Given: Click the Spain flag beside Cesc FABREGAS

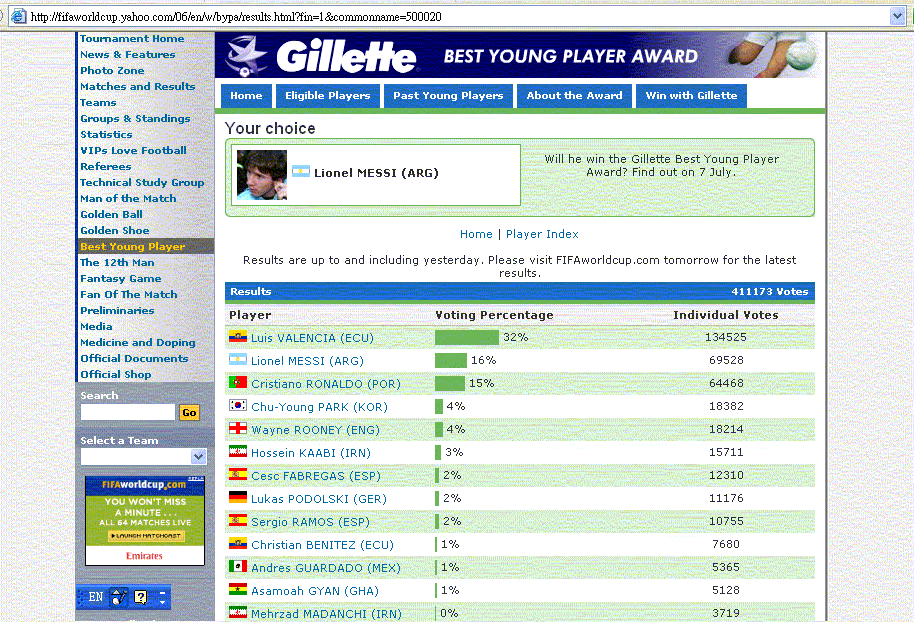Looking at the screenshot, I should [238, 475].
